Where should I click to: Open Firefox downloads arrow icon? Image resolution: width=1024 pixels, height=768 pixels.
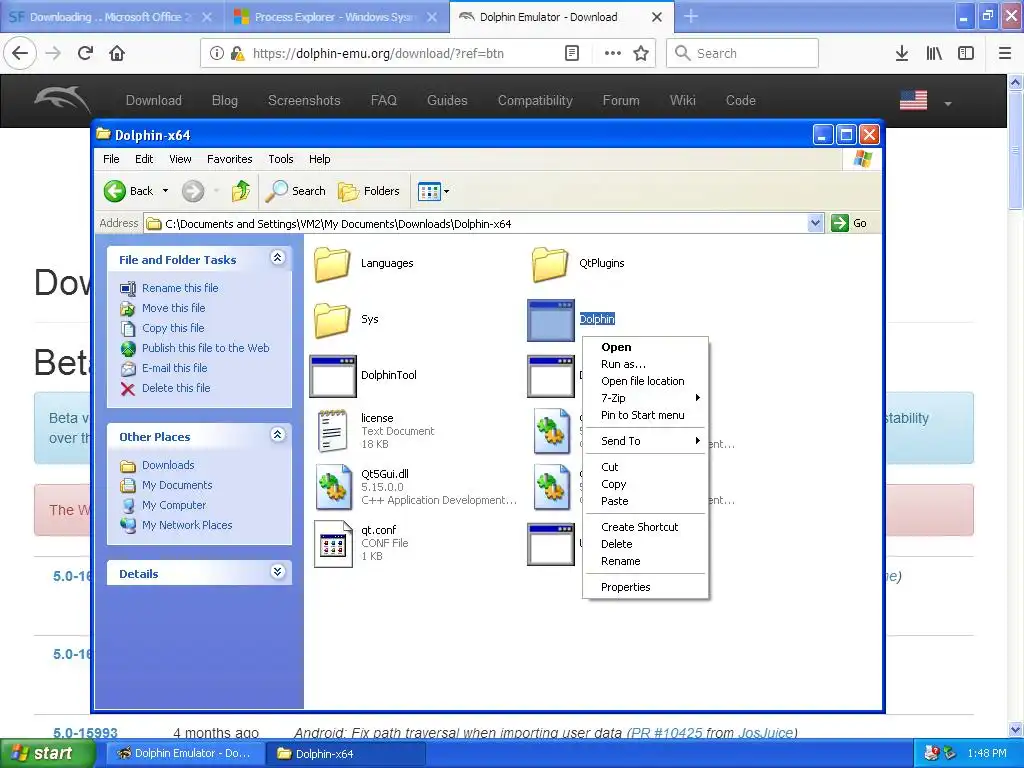(x=902, y=53)
